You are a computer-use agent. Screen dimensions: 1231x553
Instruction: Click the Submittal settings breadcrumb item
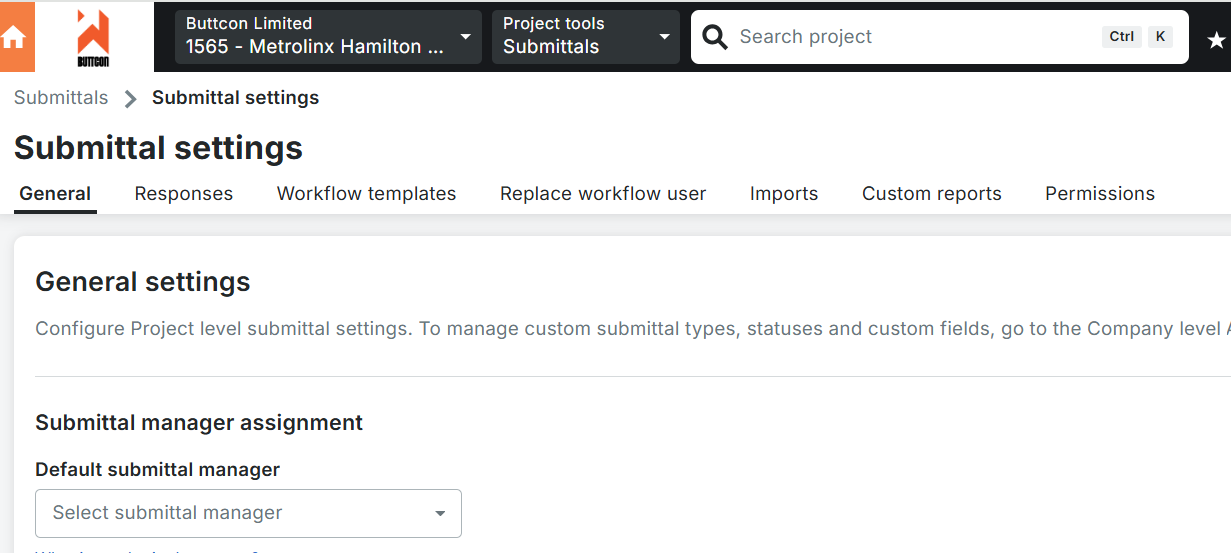235,98
